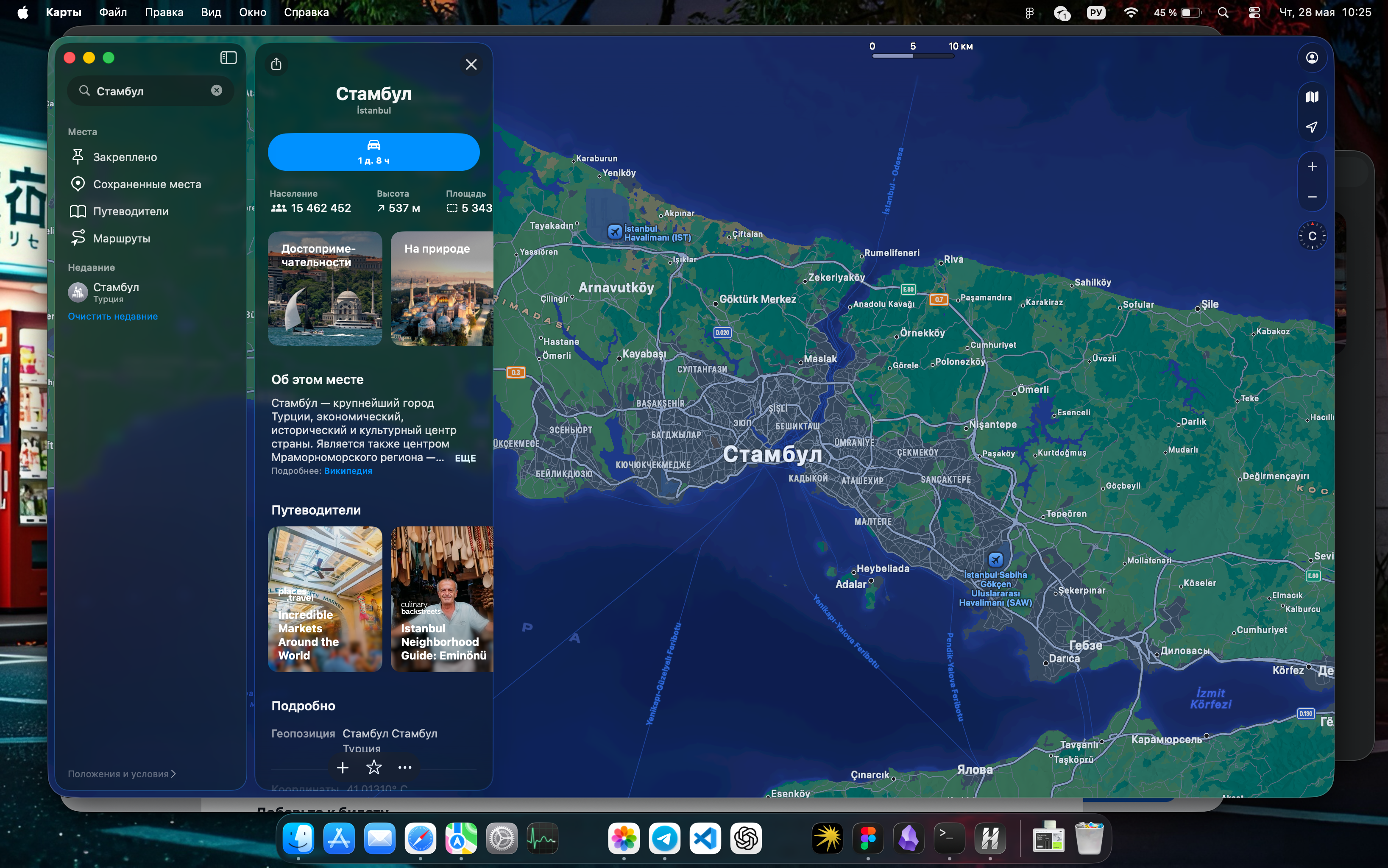Open Telegram from the Dock
This screenshot has height=868, width=1388.
click(664, 837)
